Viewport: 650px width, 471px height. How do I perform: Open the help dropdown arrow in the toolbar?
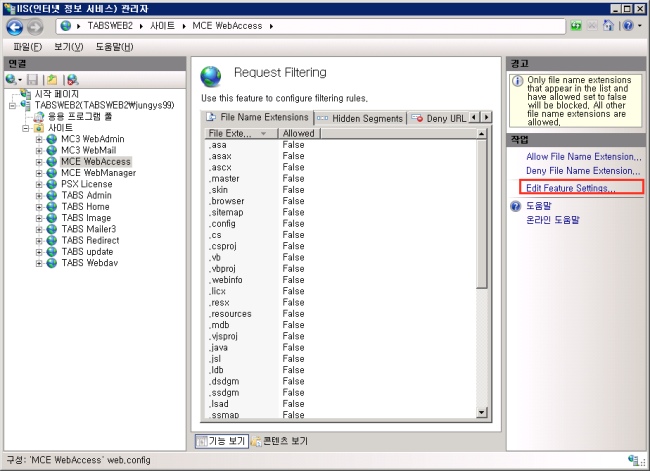click(x=640, y=26)
